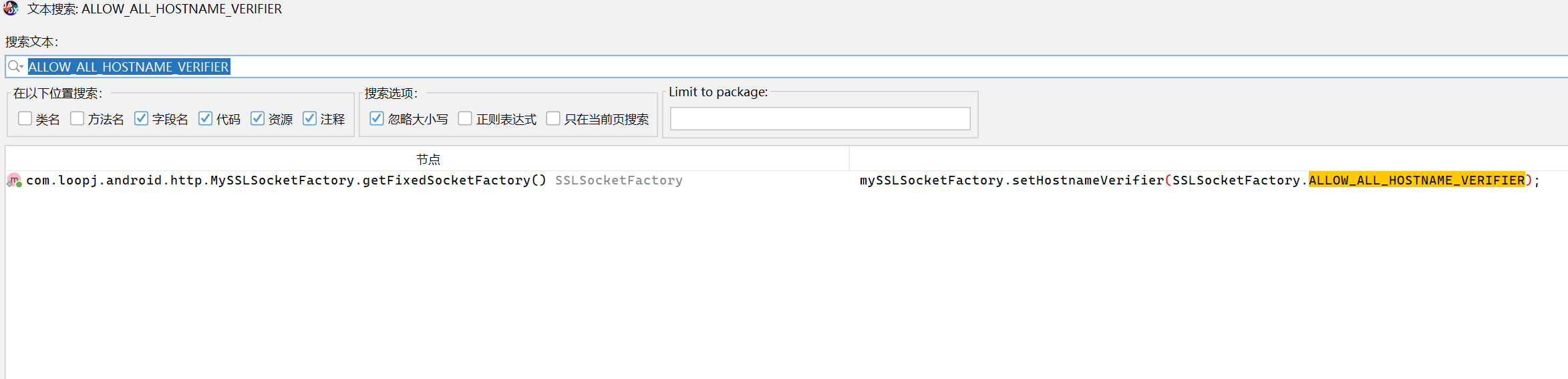Viewport: 1568px width, 379px height.
Task: Click the grey SSLSocketFactory return type
Action: point(619,180)
